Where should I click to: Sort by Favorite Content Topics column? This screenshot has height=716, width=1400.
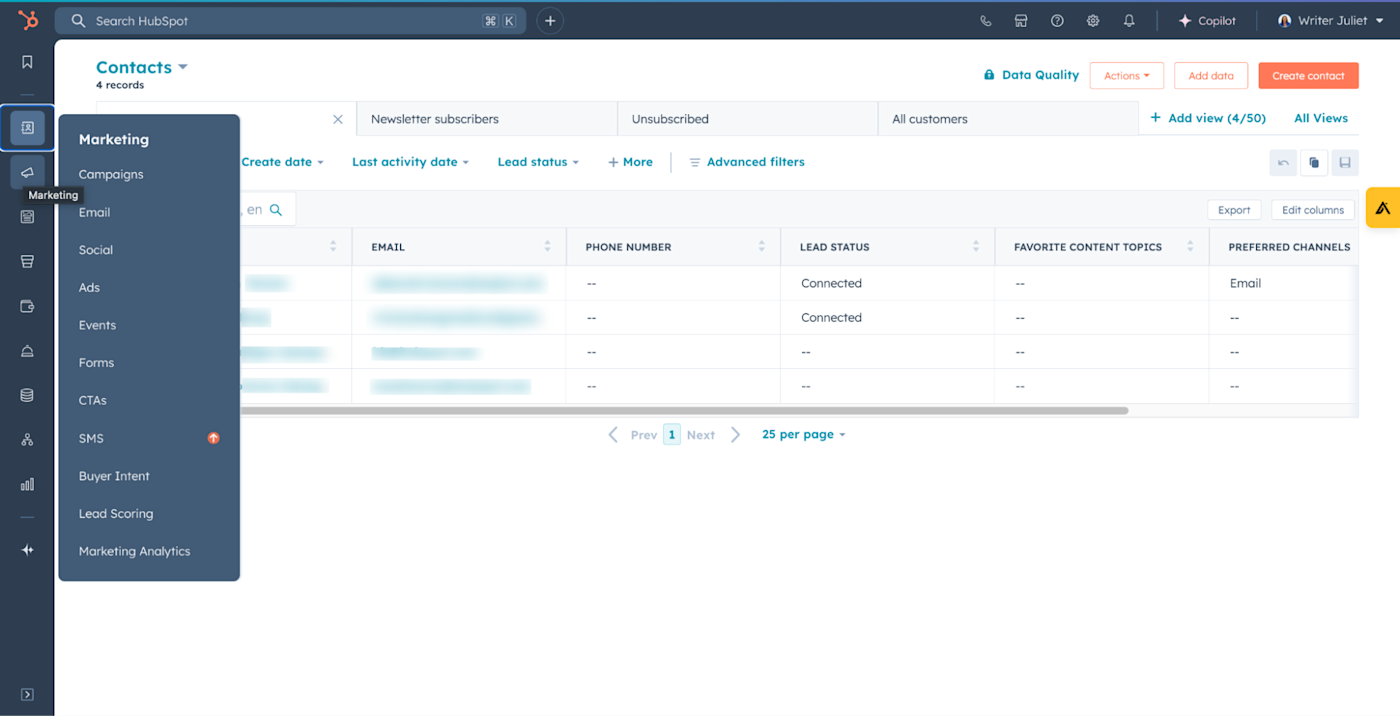tap(1102, 247)
